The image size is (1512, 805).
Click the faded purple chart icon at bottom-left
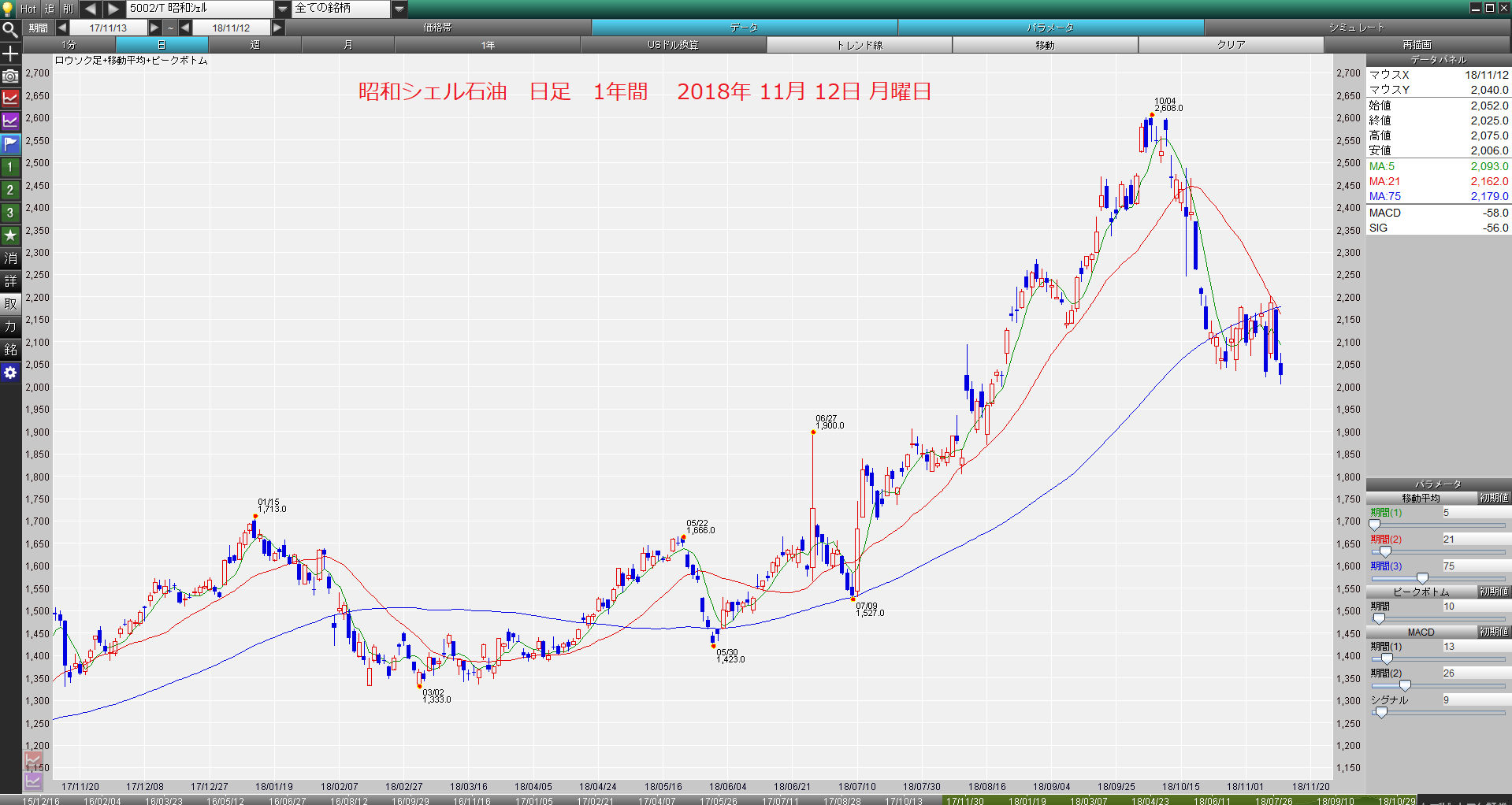(33, 781)
